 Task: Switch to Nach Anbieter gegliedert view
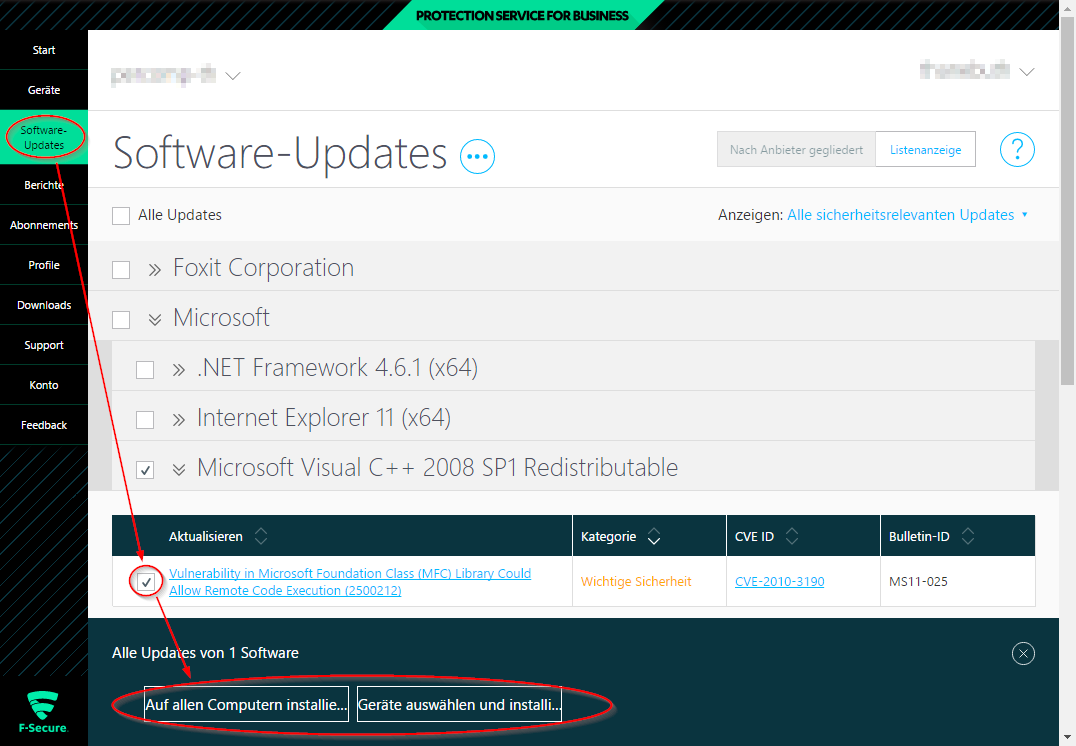[x=796, y=150]
